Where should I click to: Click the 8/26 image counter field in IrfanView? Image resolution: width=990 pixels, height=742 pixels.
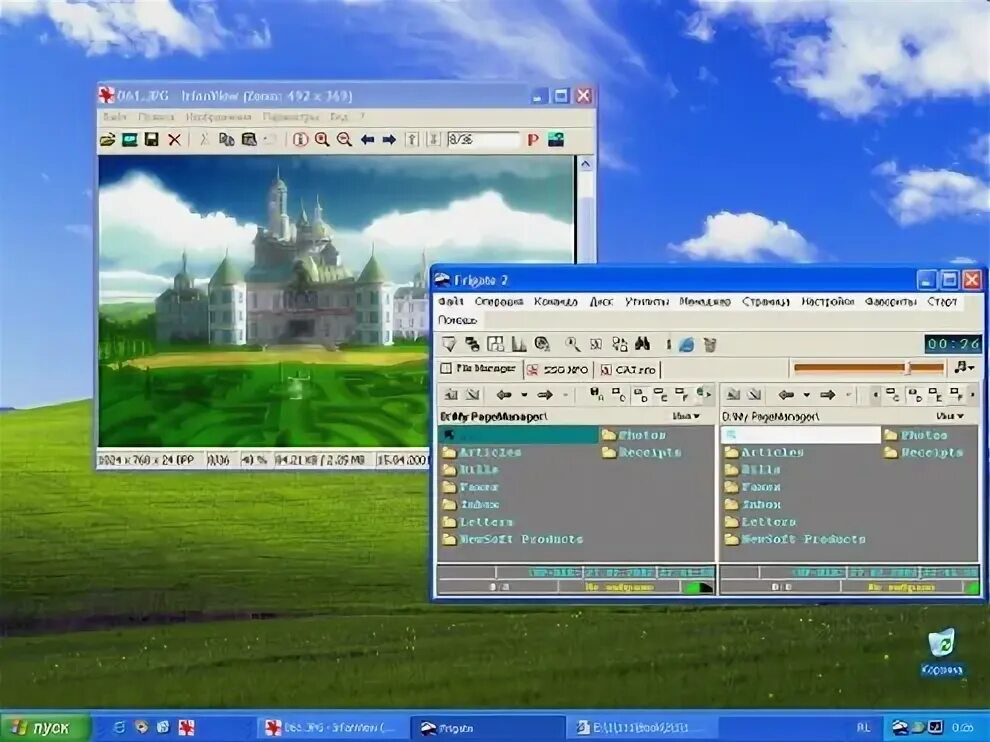pyautogui.click(x=482, y=140)
